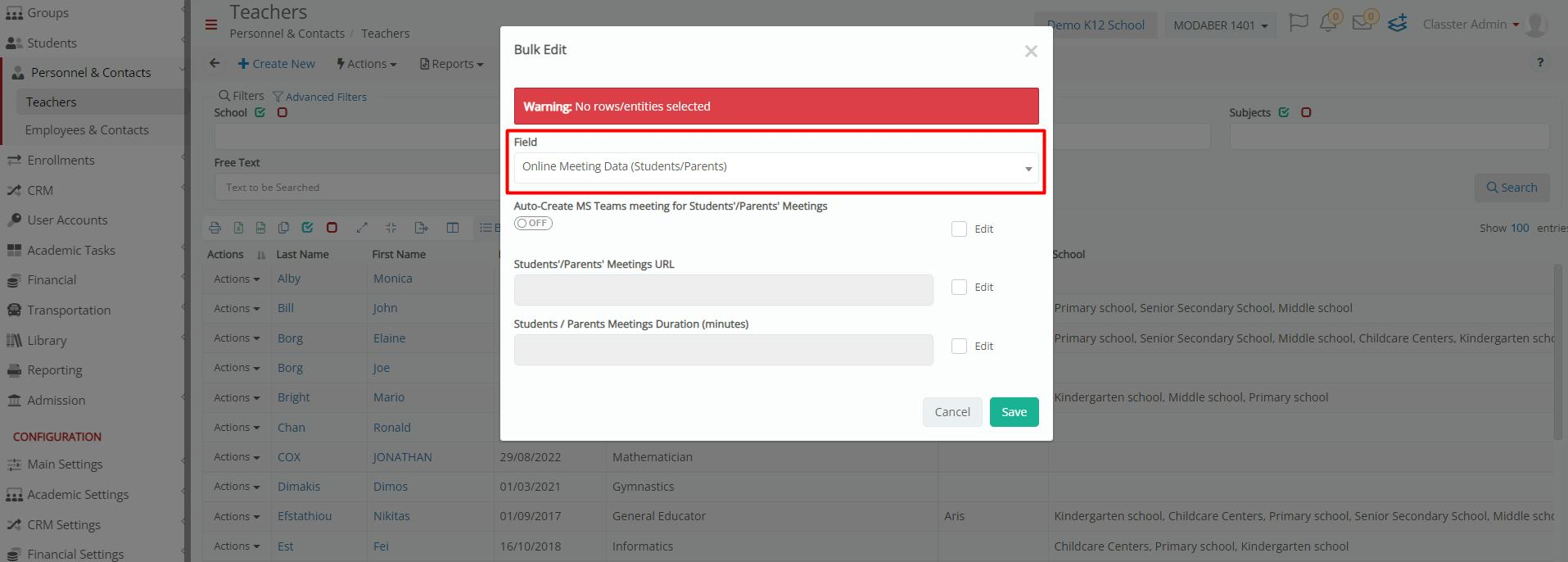This screenshot has width=1568, height=562.
Task: Open Advanced Filters link
Action: [319, 97]
